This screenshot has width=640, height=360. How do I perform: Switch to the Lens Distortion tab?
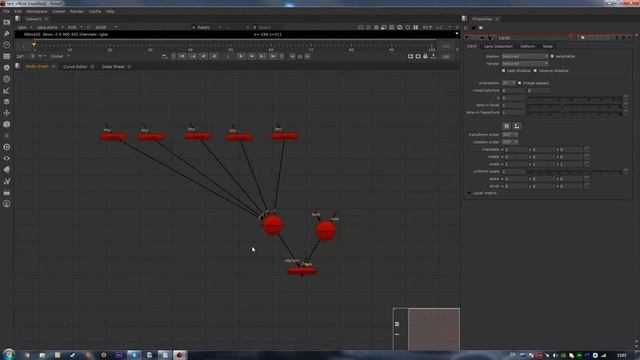(498, 46)
